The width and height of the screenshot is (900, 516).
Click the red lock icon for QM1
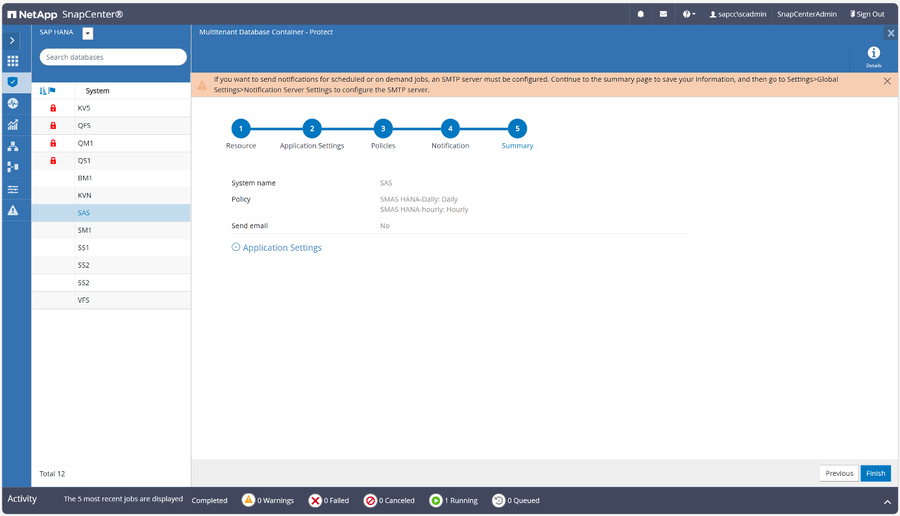53,143
